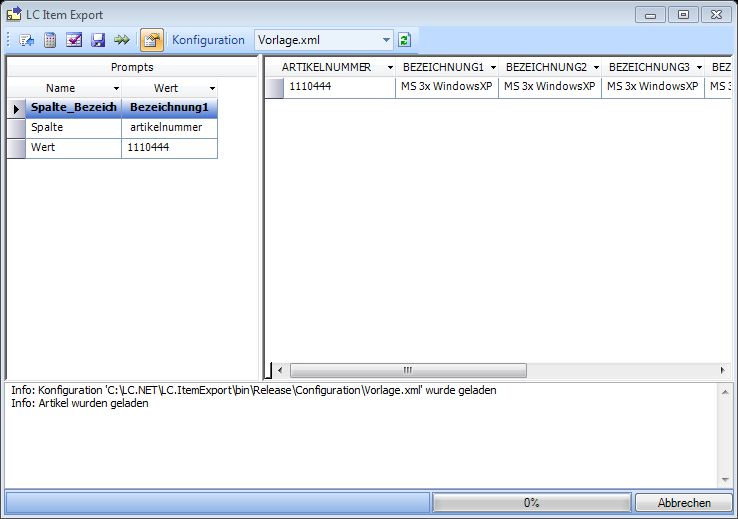
Task: Click the load articles toolbar icon
Action: coord(27,40)
